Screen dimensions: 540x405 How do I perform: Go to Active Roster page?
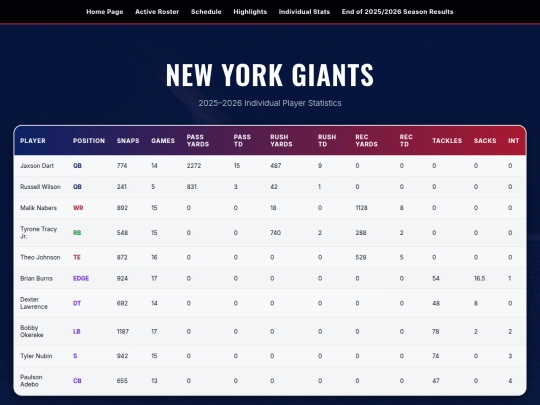(157, 12)
